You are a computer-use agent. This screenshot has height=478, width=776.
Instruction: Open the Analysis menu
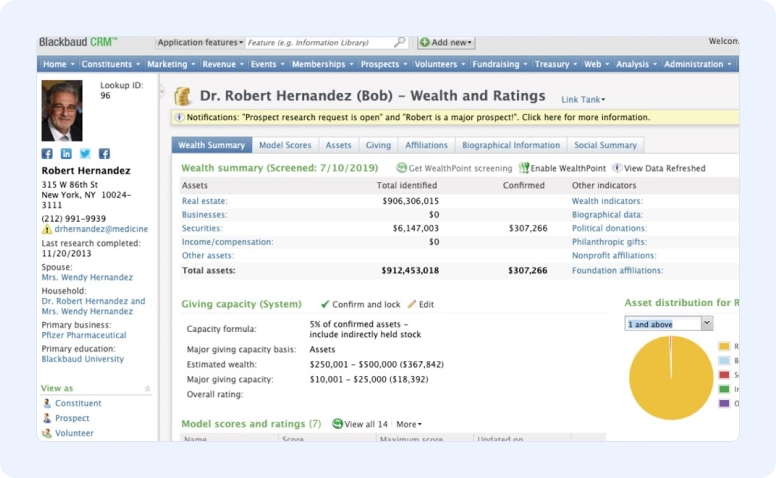pyautogui.click(x=636, y=64)
